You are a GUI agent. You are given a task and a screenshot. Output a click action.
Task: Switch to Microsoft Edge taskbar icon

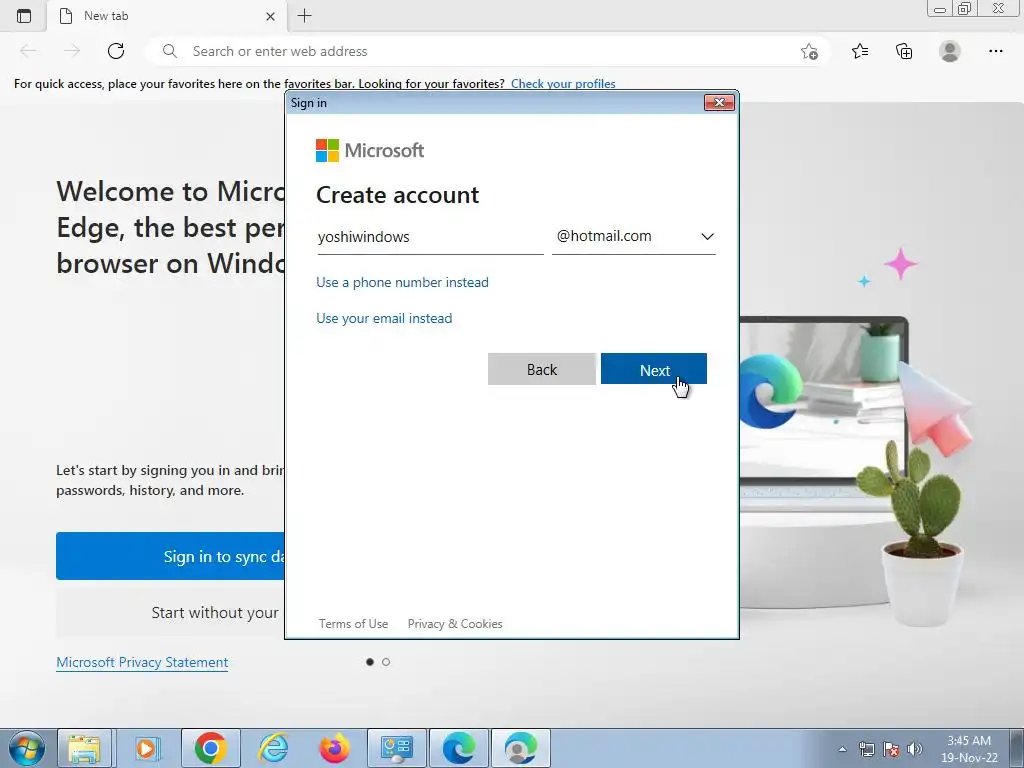[459, 748]
